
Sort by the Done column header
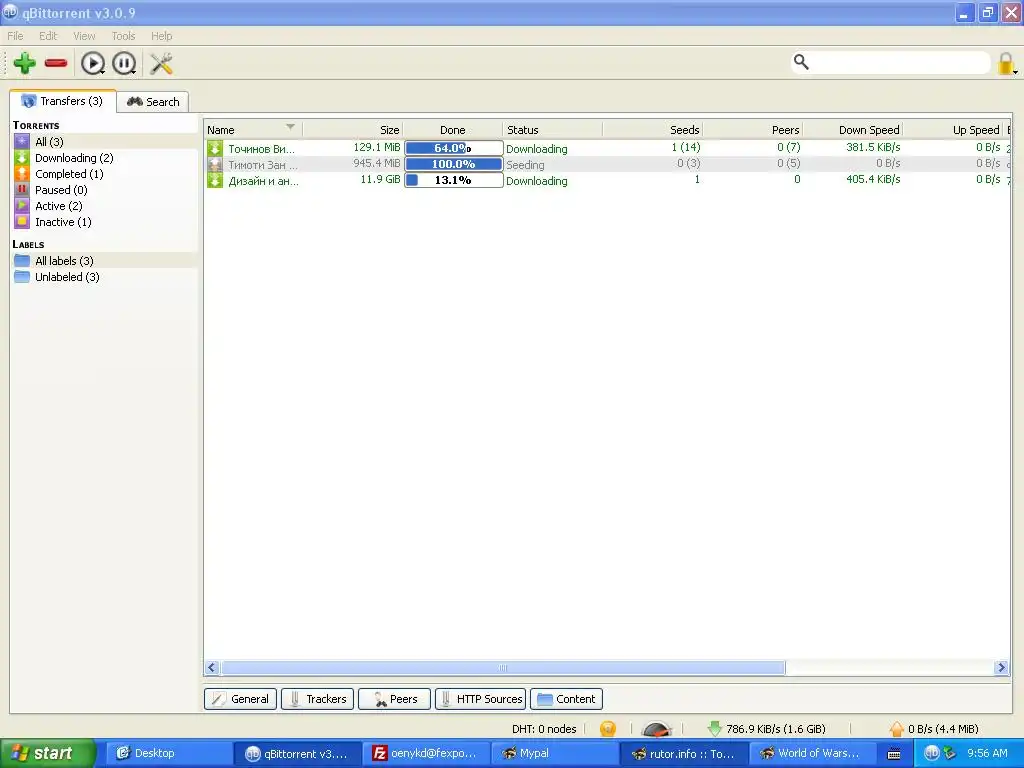tap(453, 129)
